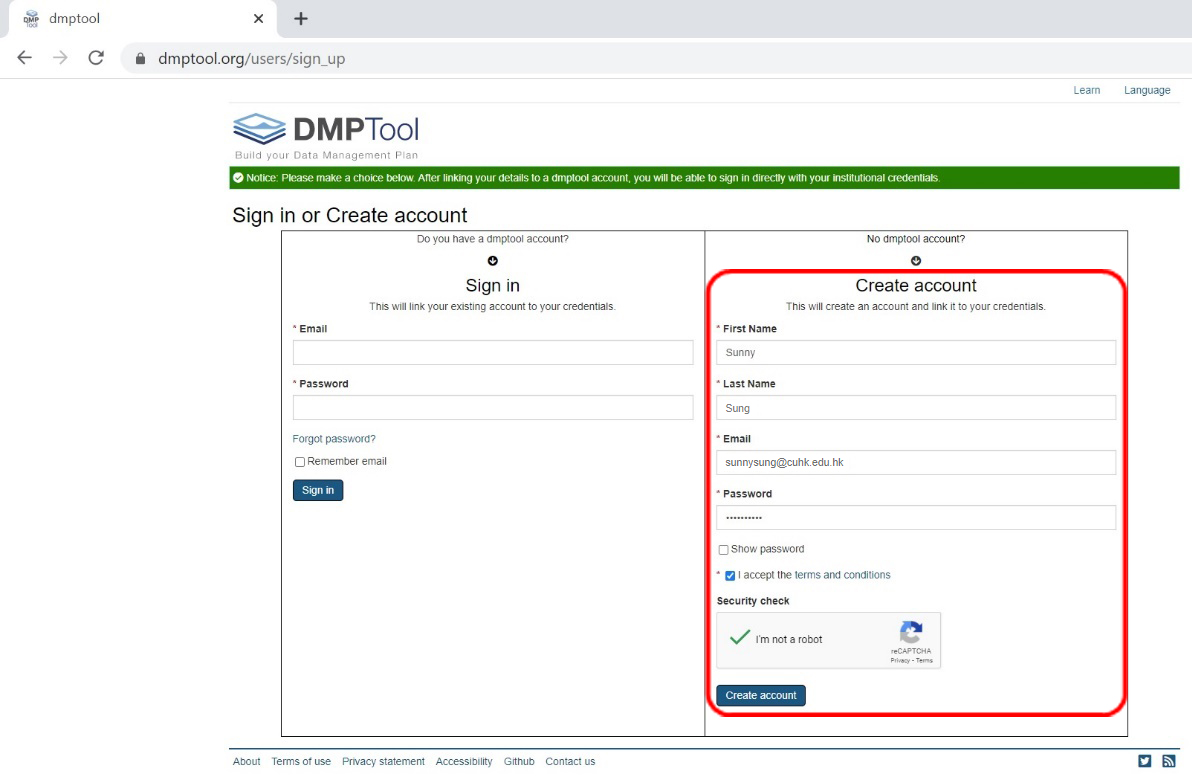Open the reCAPTCHA Terms link
The width and height of the screenshot is (1192, 779).
[x=924, y=660]
